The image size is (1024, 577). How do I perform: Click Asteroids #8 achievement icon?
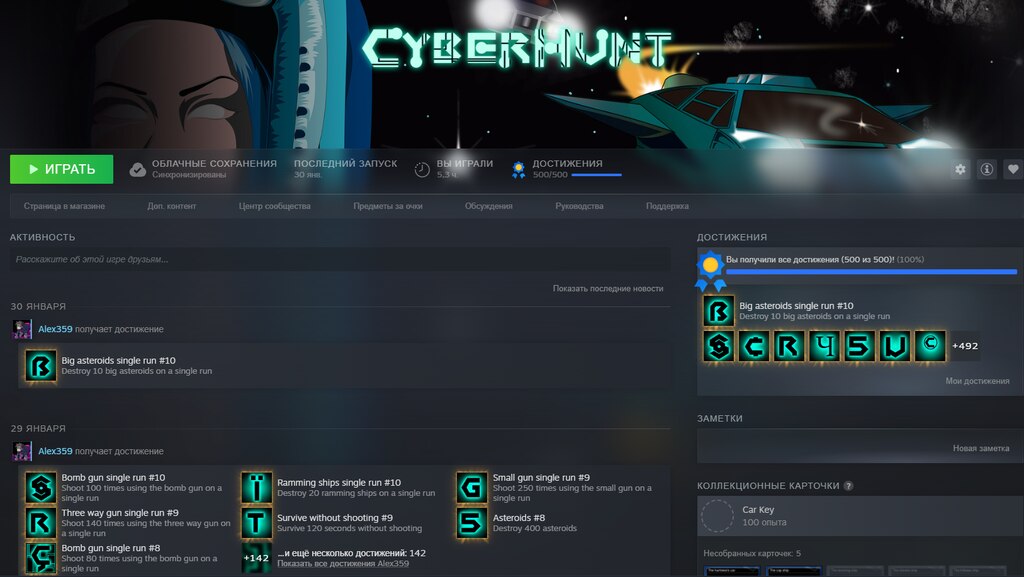tap(472, 523)
